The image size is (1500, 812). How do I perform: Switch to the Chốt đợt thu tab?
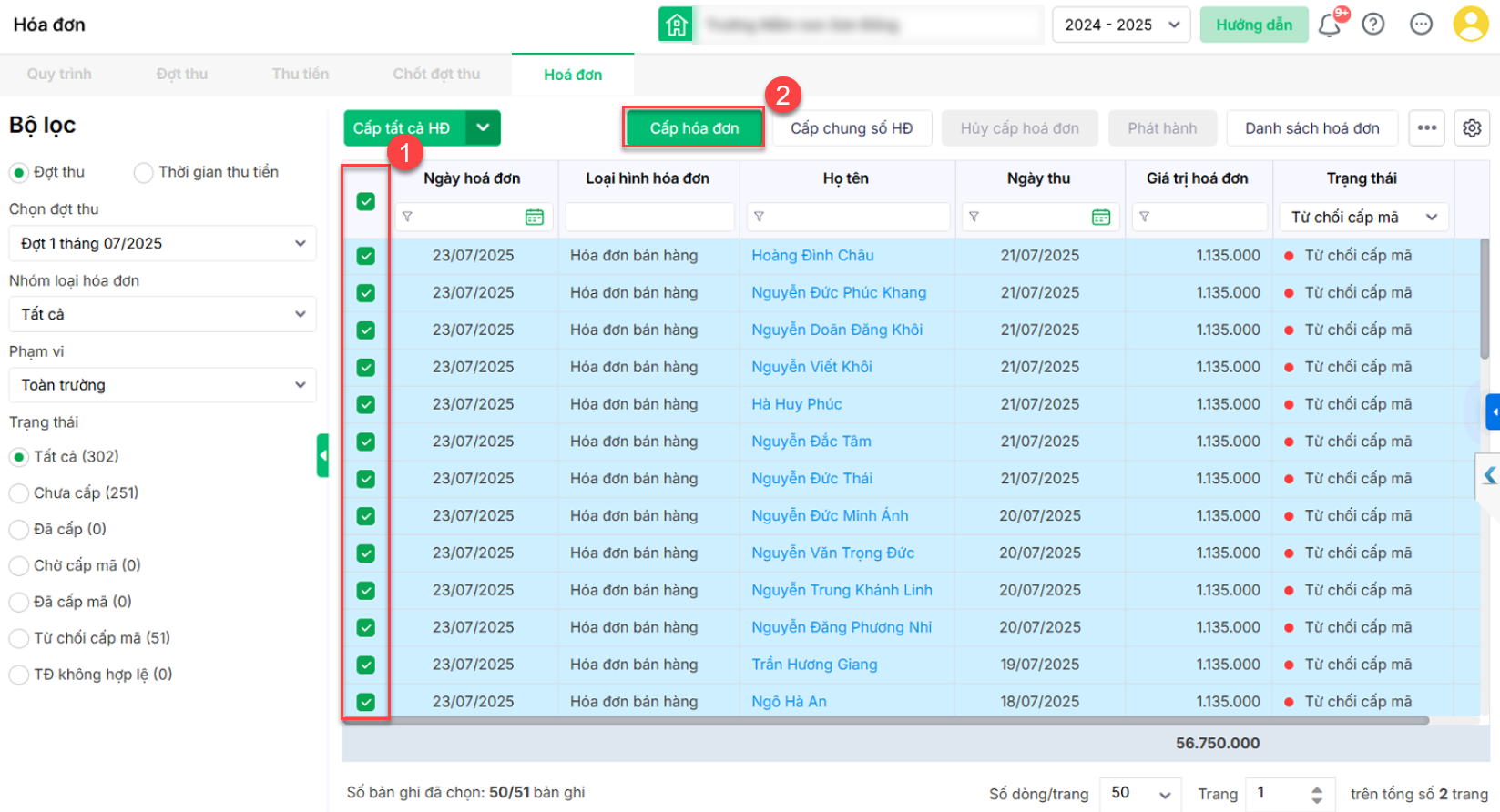pyautogui.click(x=436, y=74)
